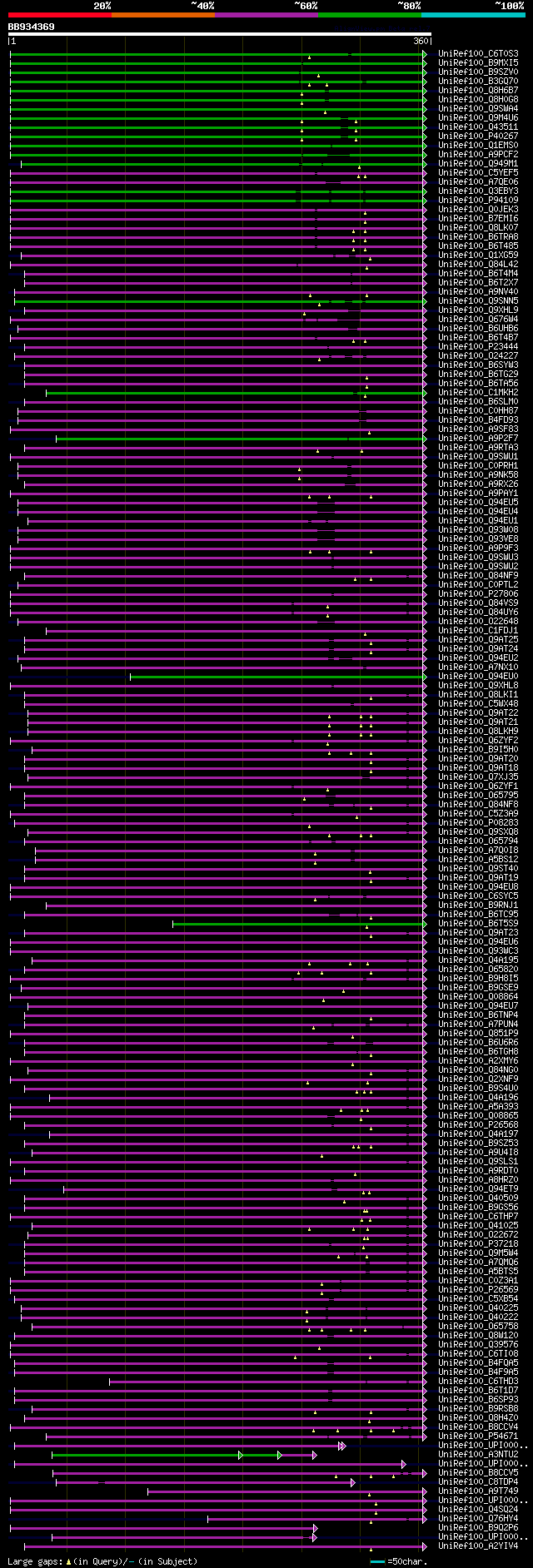This screenshot has width=533, height=1568.
Task: Select label UniRef100_P54671
Action: [x=478, y=1437]
